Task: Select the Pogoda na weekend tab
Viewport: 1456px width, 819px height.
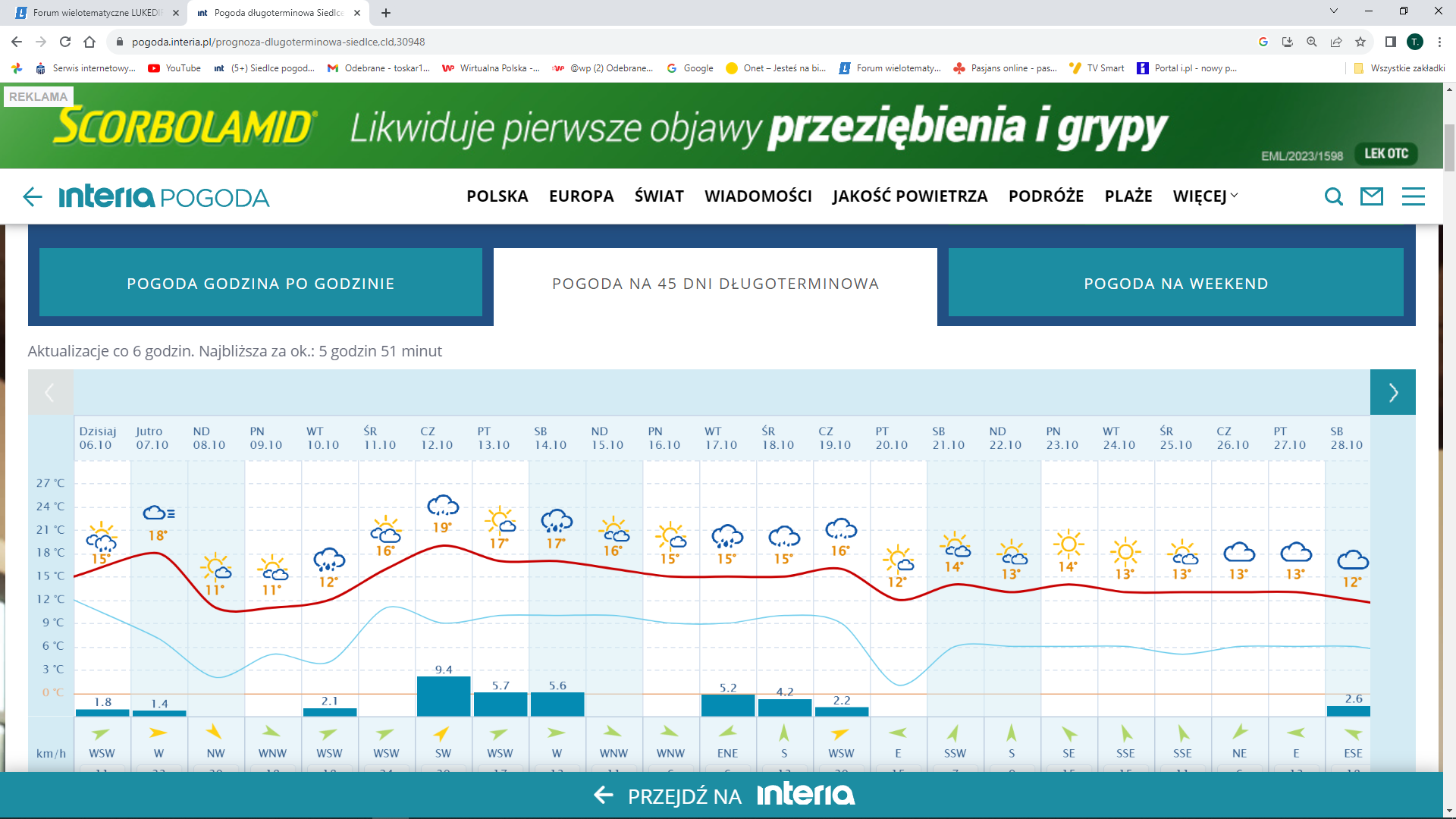Action: [x=1175, y=283]
